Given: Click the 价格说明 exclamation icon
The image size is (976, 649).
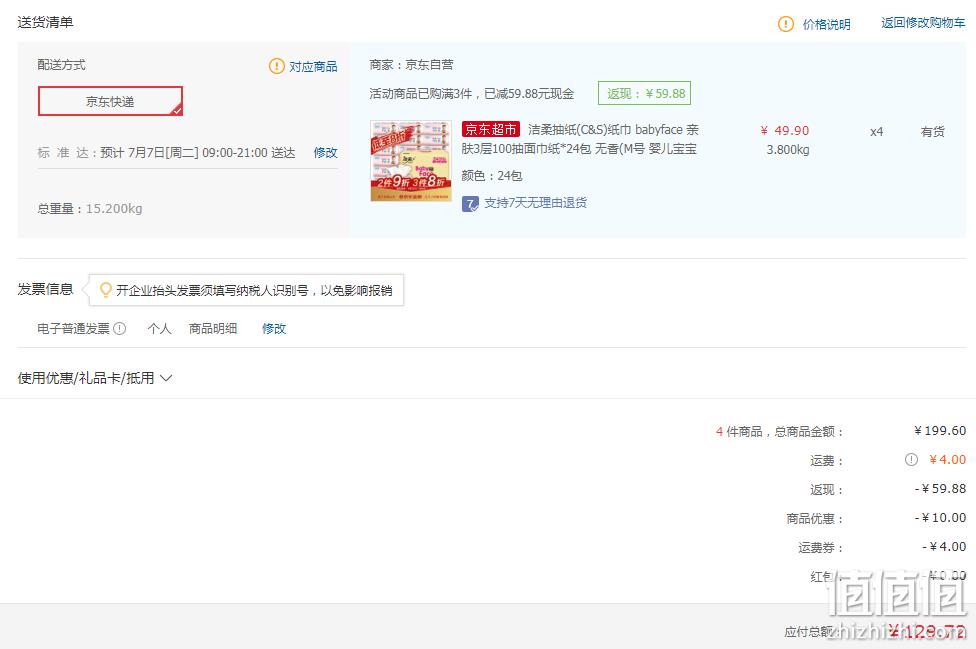Looking at the screenshot, I should pyautogui.click(x=786, y=24).
